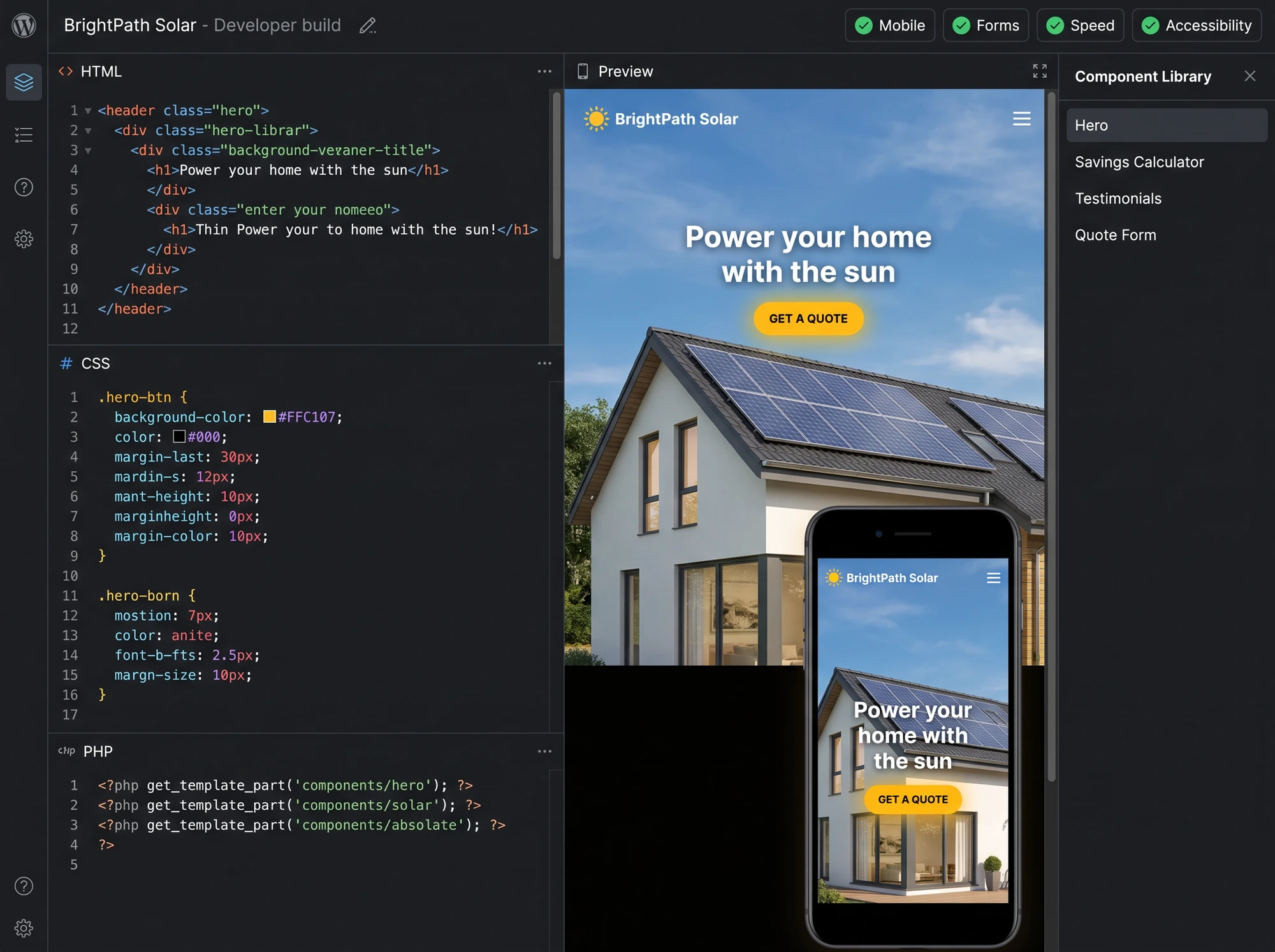1275x952 pixels.
Task: Toggle the Accessibility check status
Action: tap(1197, 26)
